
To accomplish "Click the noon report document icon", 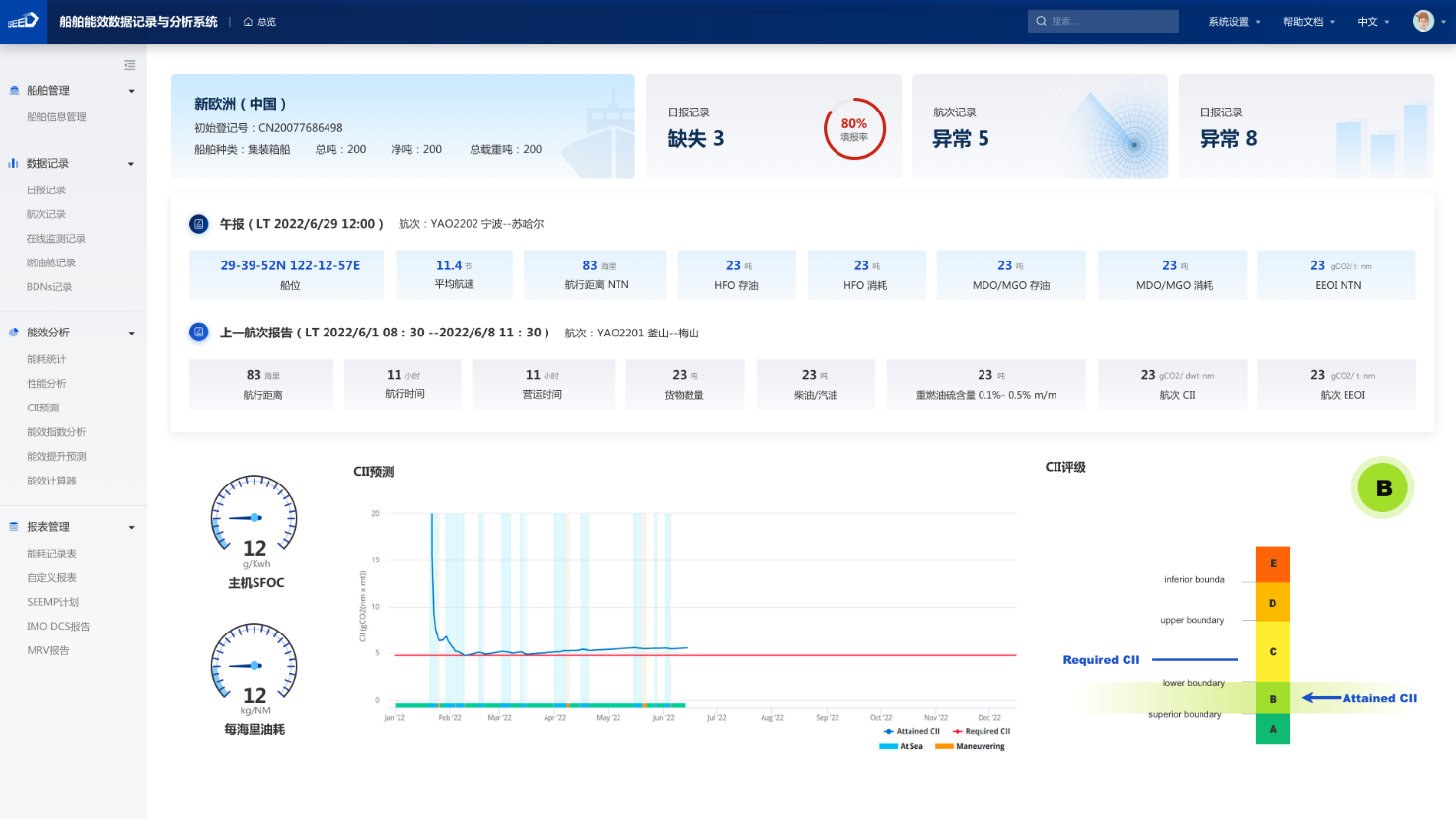I will pyautogui.click(x=198, y=224).
